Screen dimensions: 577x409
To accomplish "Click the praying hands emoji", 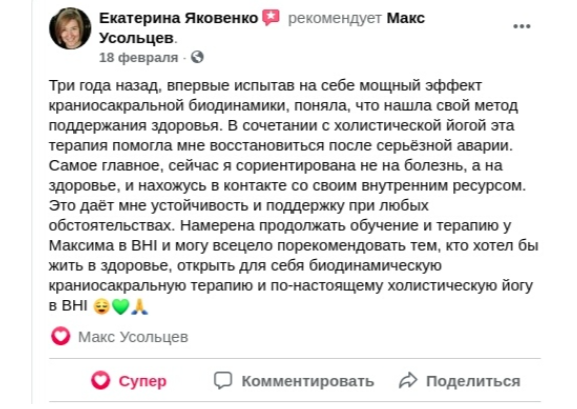I will coord(139,306).
